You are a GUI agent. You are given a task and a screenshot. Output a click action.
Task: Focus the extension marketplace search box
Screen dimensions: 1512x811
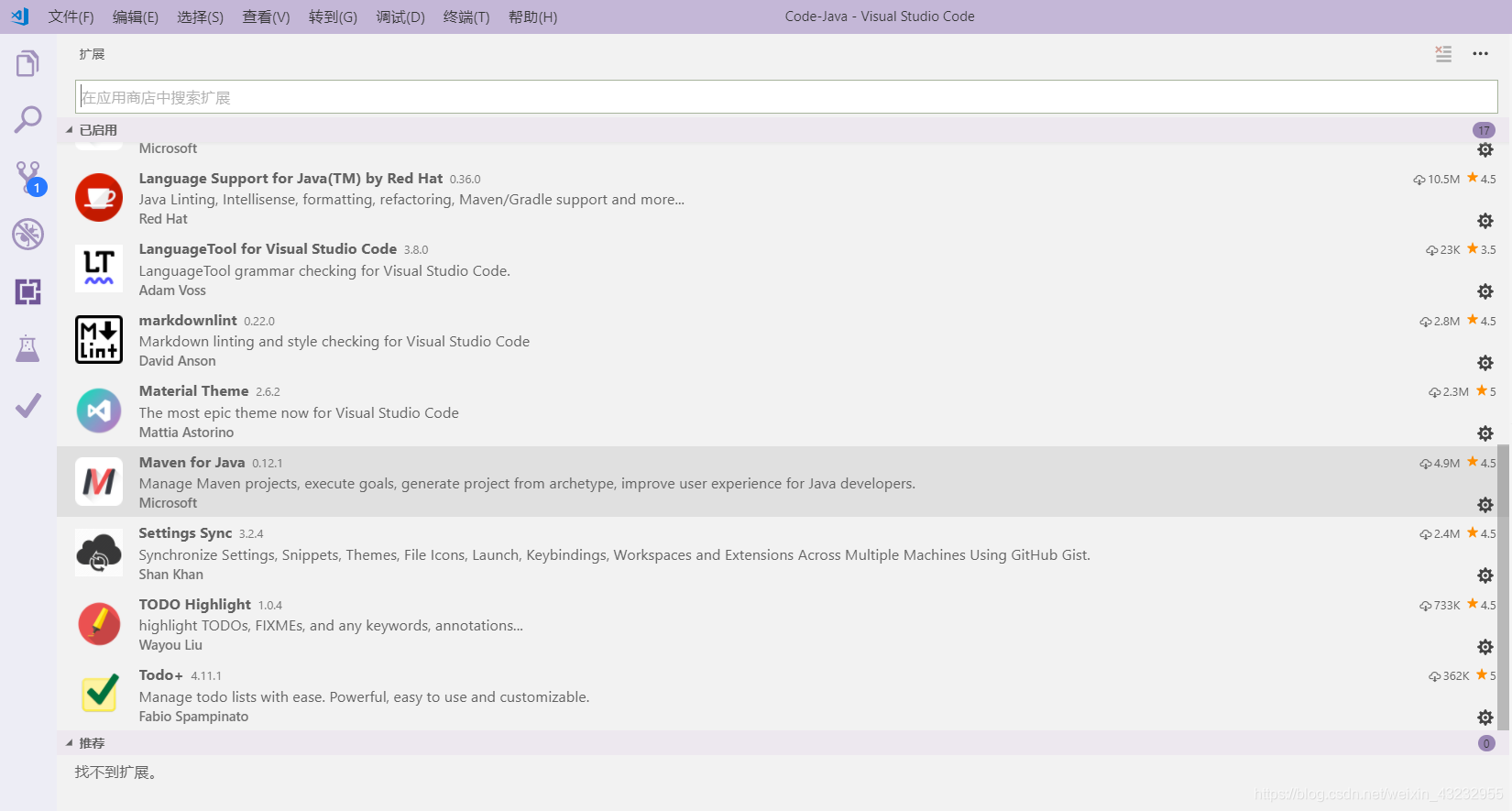tap(786, 97)
